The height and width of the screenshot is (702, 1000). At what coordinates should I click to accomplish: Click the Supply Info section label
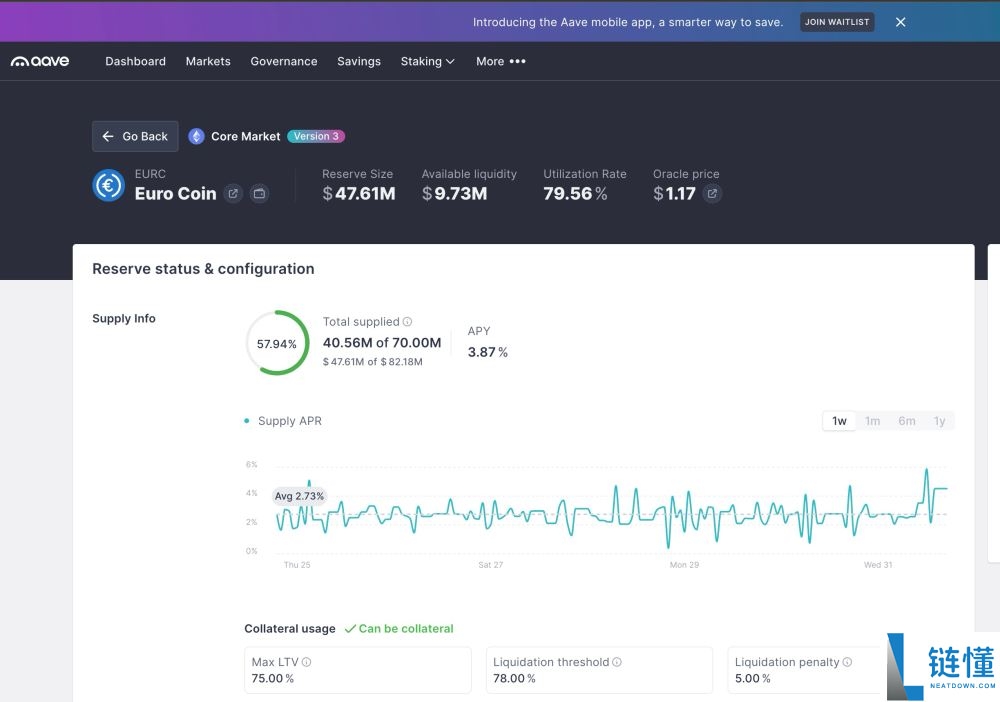click(x=124, y=318)
